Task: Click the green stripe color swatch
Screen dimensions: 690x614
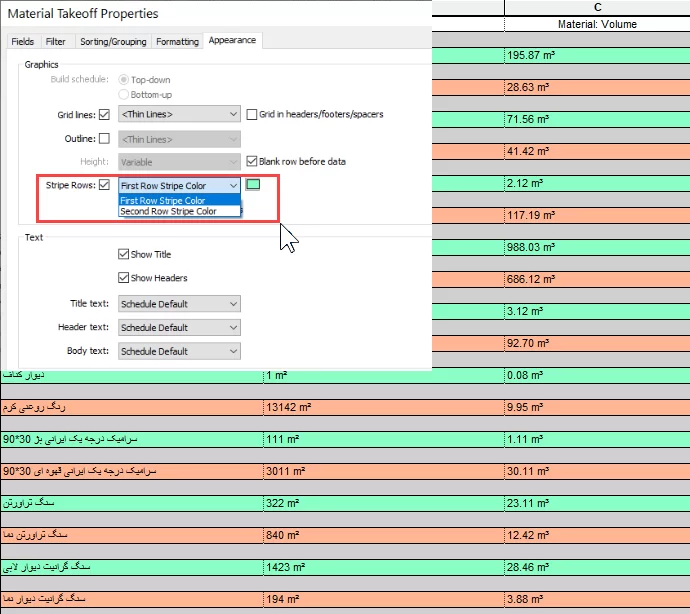Action: (x=253, y=184)
